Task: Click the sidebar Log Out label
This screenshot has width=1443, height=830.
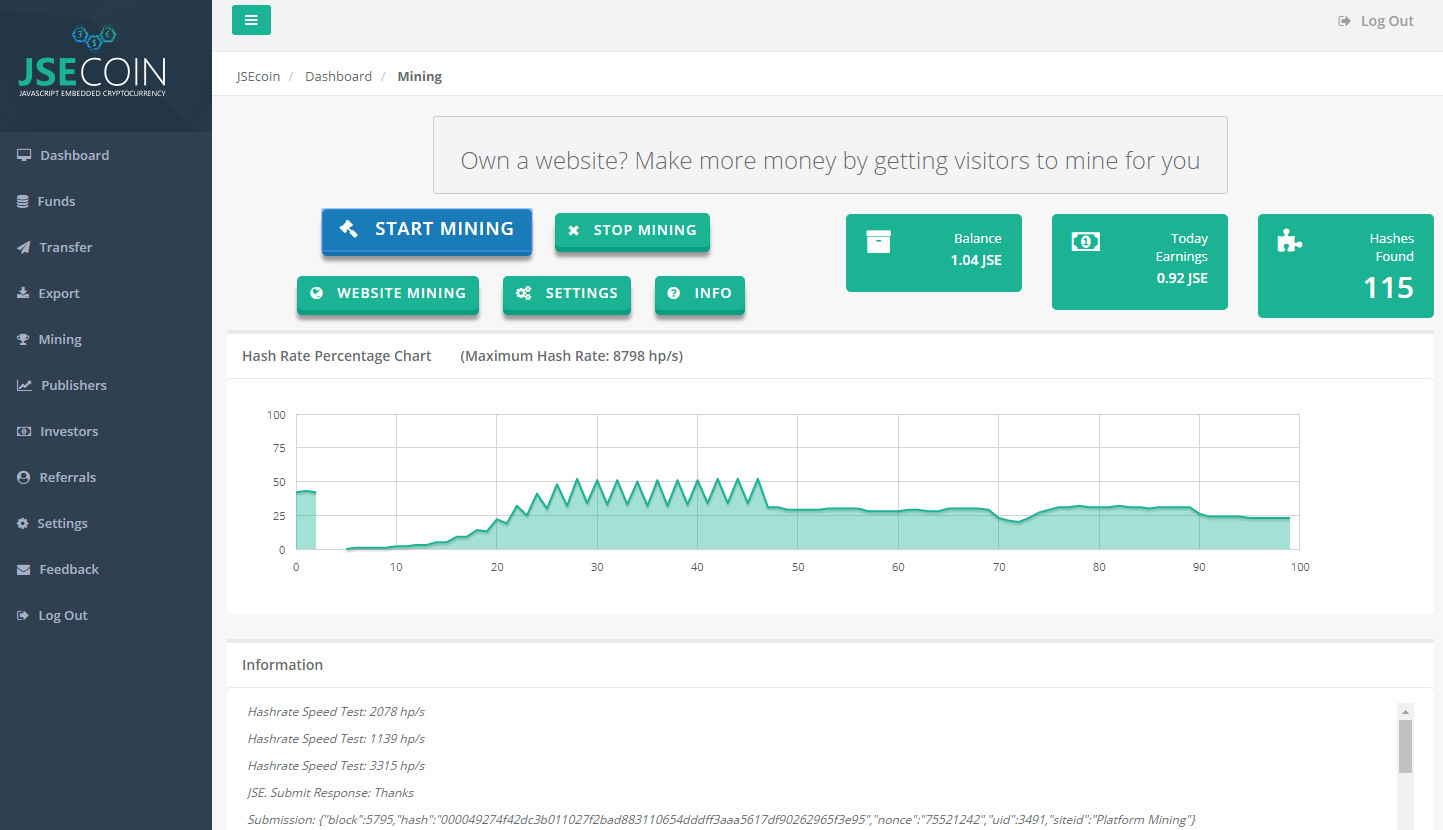Action: tap(63, 615)
